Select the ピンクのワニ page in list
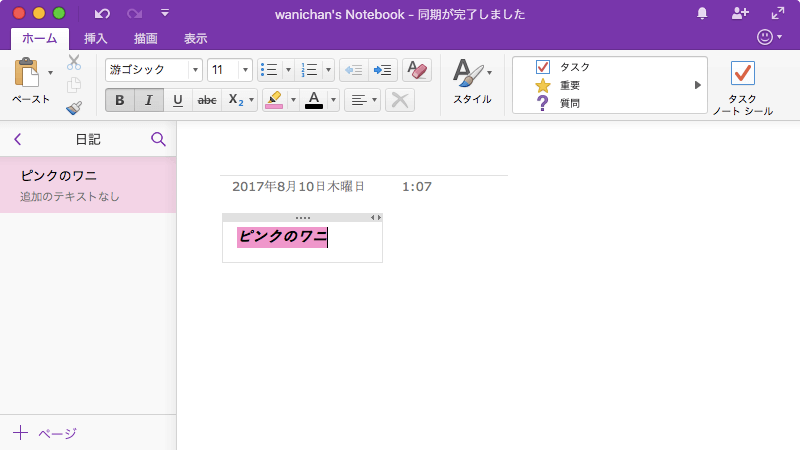This screenshot has height=450, width=800. (x=88, y=185)
